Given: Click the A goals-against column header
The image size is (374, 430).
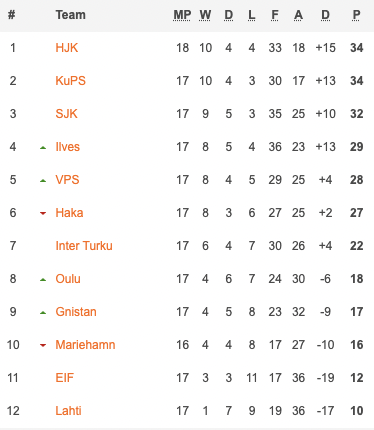Looking at the screenshot, I should [298, 15].
